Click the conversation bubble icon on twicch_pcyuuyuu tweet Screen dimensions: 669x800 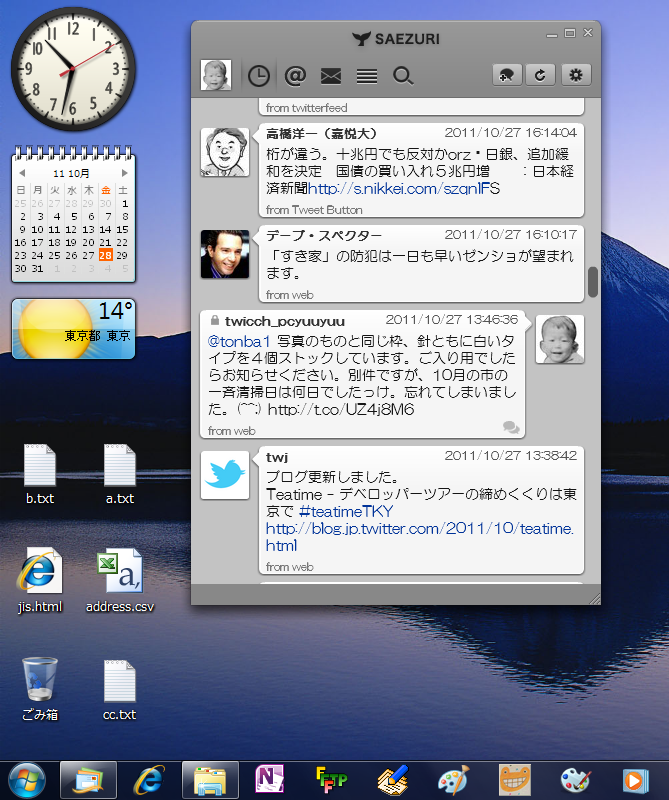pyautogui.click(x=511, y=427)
